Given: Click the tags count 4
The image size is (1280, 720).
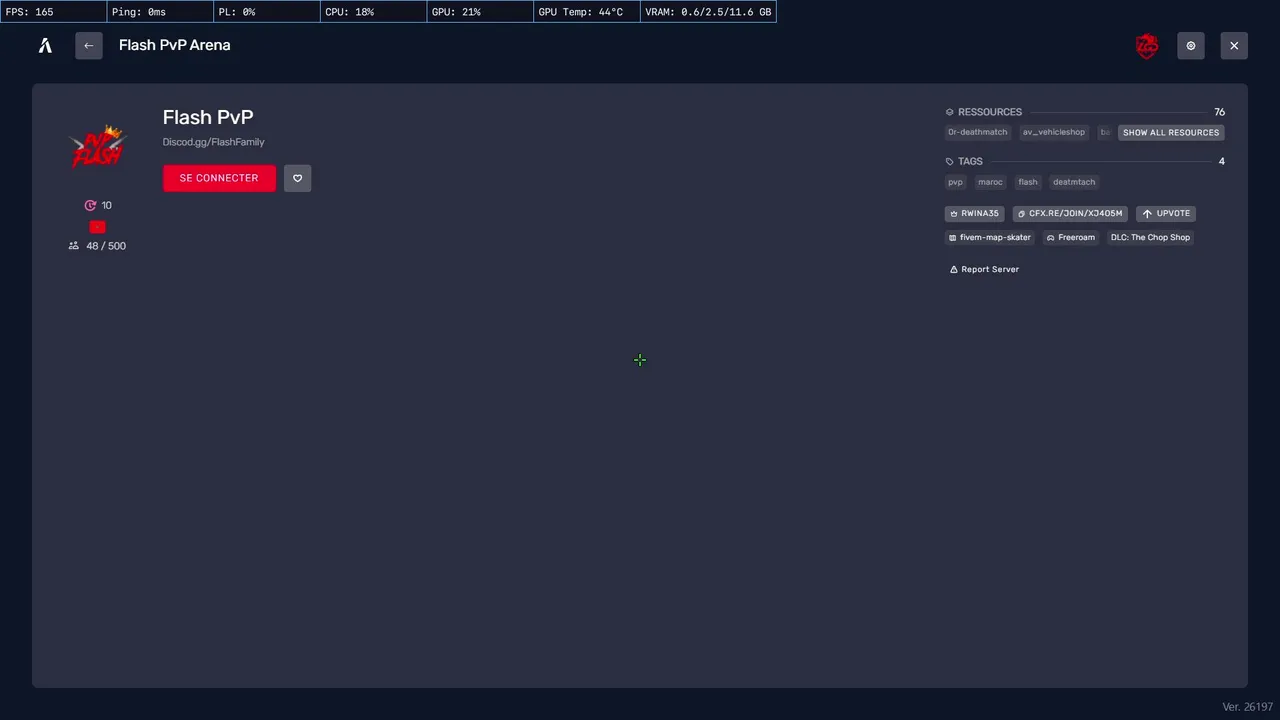Looking at the screenshot, I should click(x=1221, y=161).
